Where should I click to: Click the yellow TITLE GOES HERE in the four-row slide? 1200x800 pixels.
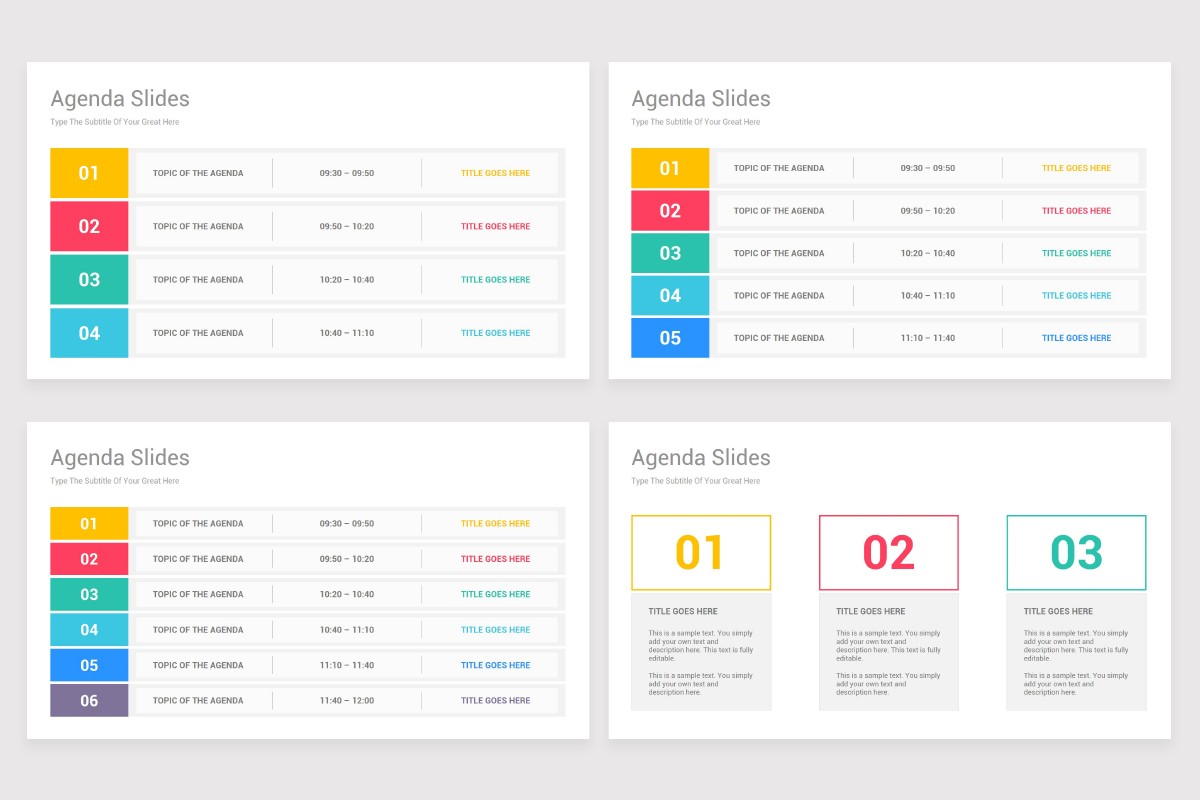coord(495,173)
